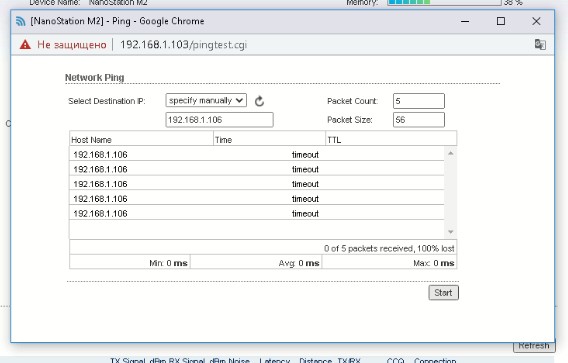Click the packets received 100% lost summary

389,249
